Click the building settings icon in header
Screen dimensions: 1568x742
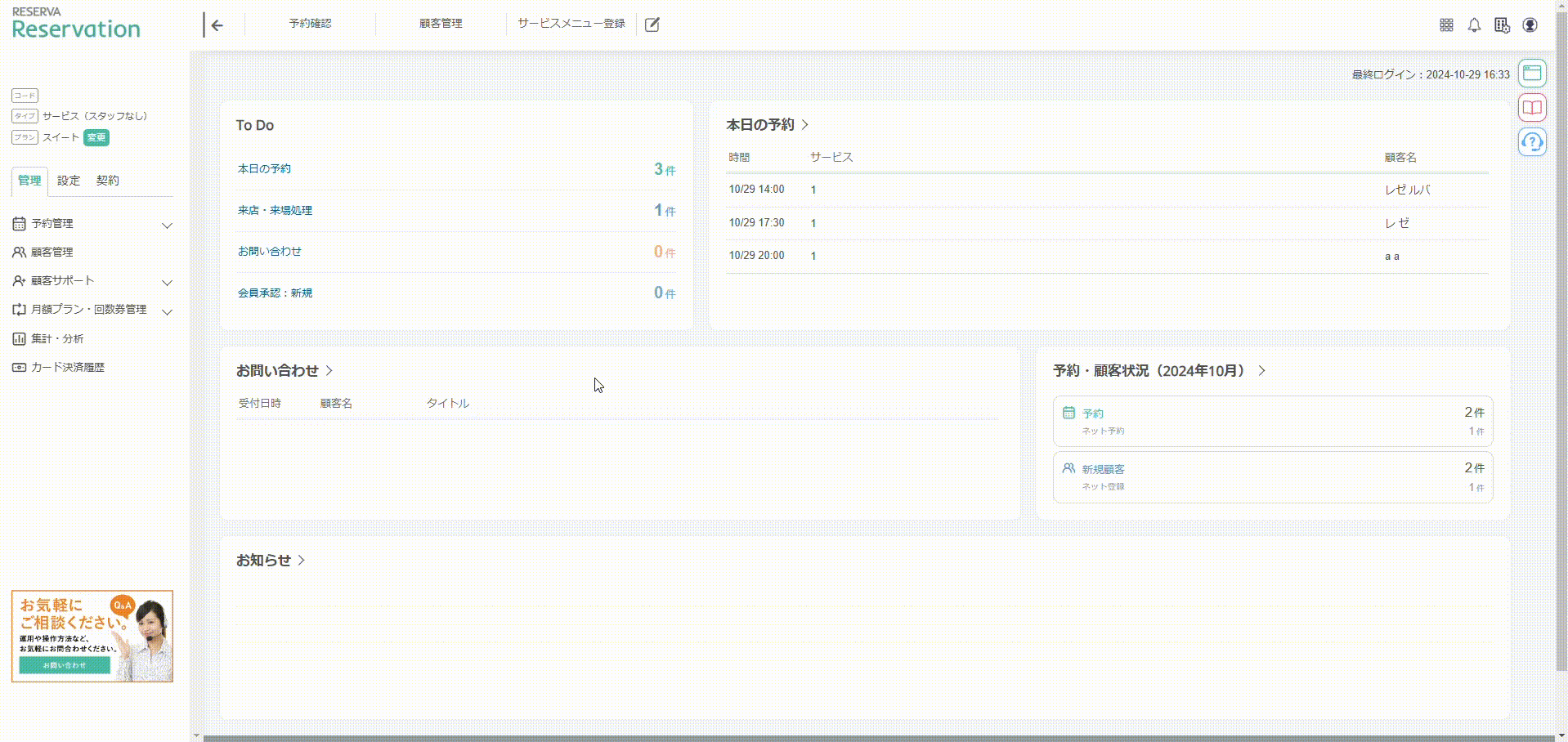click(x=1502, y=25)
